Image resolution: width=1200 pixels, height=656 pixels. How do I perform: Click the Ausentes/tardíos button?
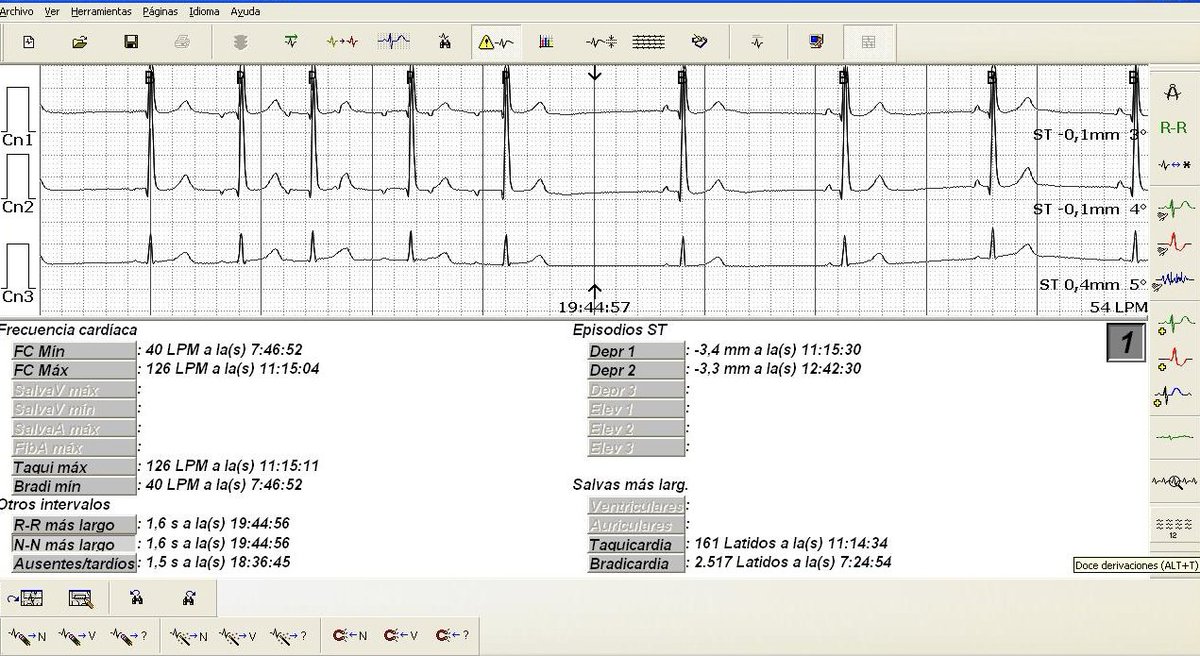click(72, 564)
